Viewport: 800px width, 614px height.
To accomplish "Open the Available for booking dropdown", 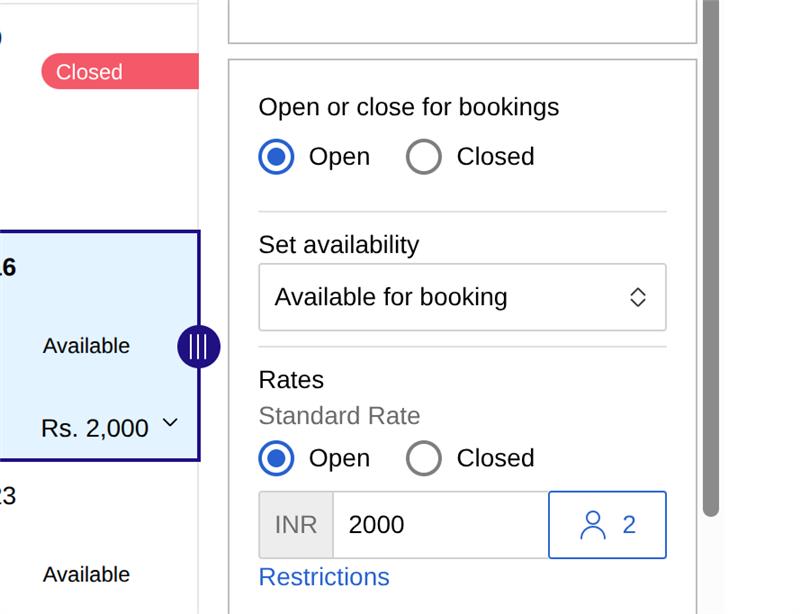I will (x=461, y=297).
